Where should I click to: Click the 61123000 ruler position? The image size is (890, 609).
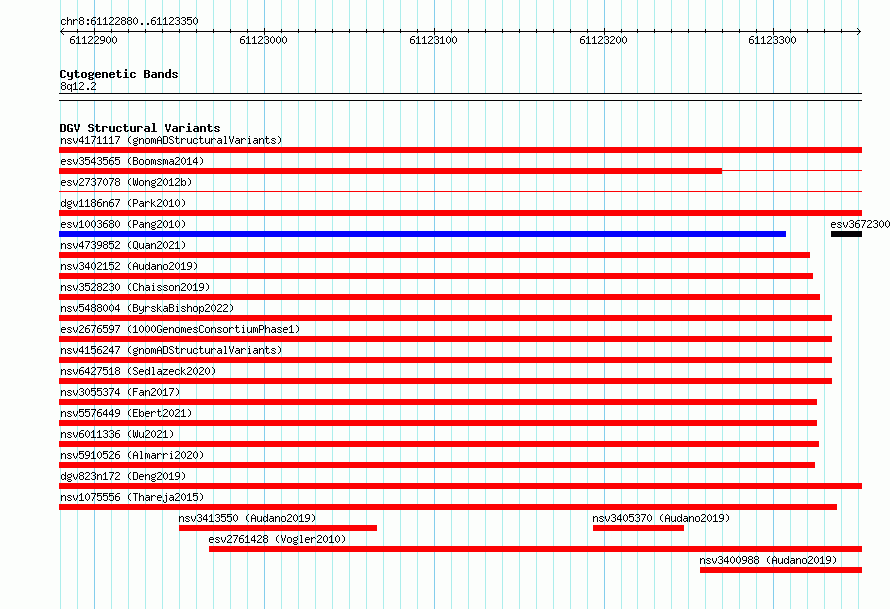coord(263,40)
